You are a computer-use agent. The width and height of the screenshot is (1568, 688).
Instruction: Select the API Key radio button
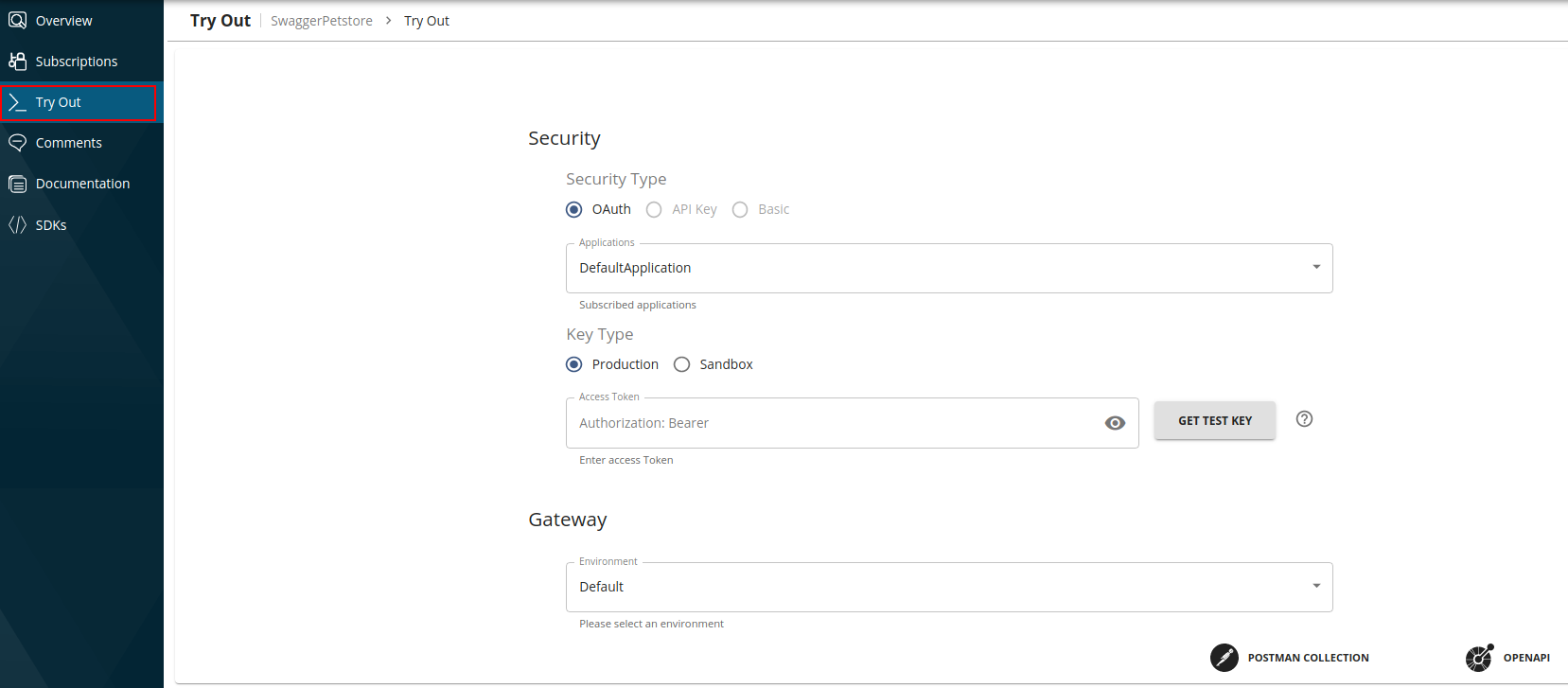654,209
